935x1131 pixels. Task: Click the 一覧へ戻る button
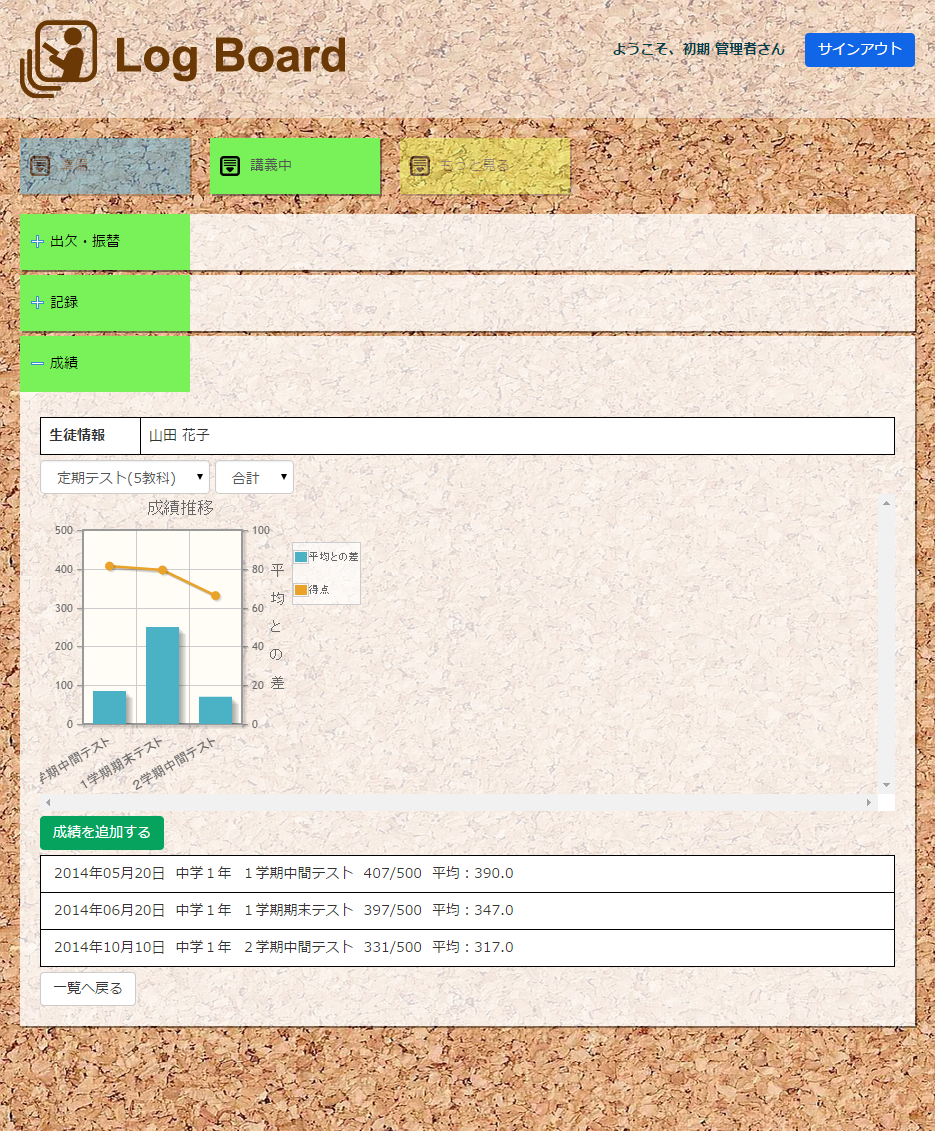click(x=88, y=988)
